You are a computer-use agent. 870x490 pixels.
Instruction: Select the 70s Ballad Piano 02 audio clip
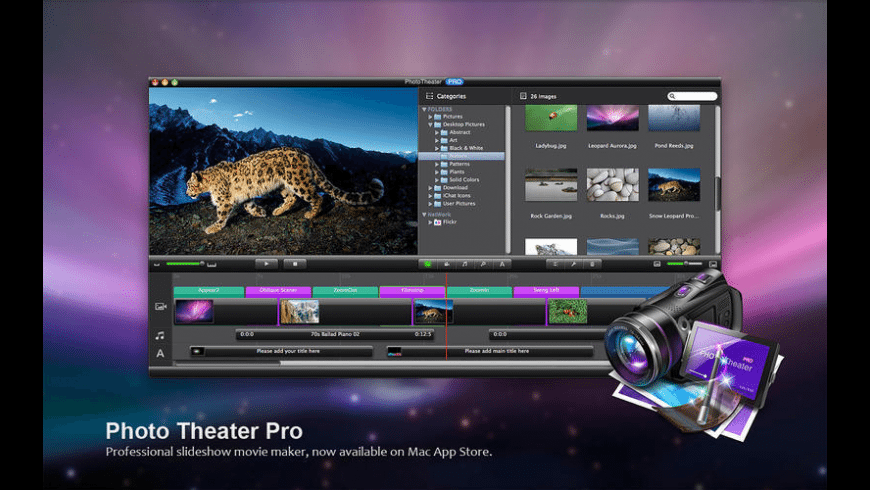[x=335, y=334]
